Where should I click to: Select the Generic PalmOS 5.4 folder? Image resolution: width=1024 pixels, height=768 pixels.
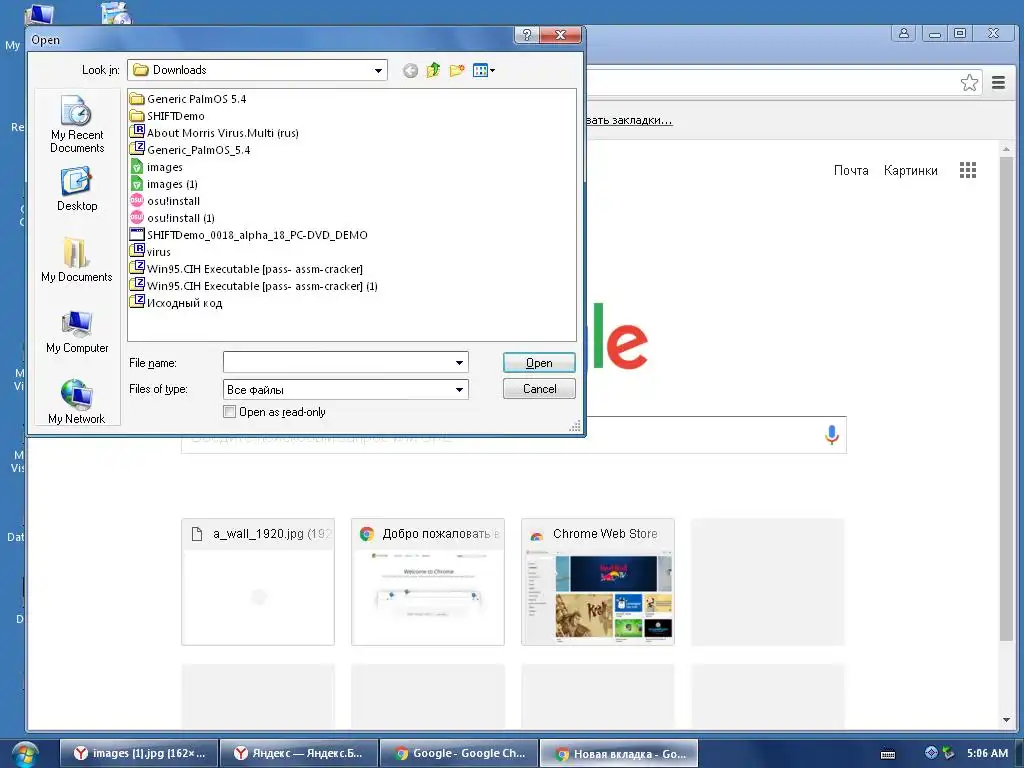188,99
